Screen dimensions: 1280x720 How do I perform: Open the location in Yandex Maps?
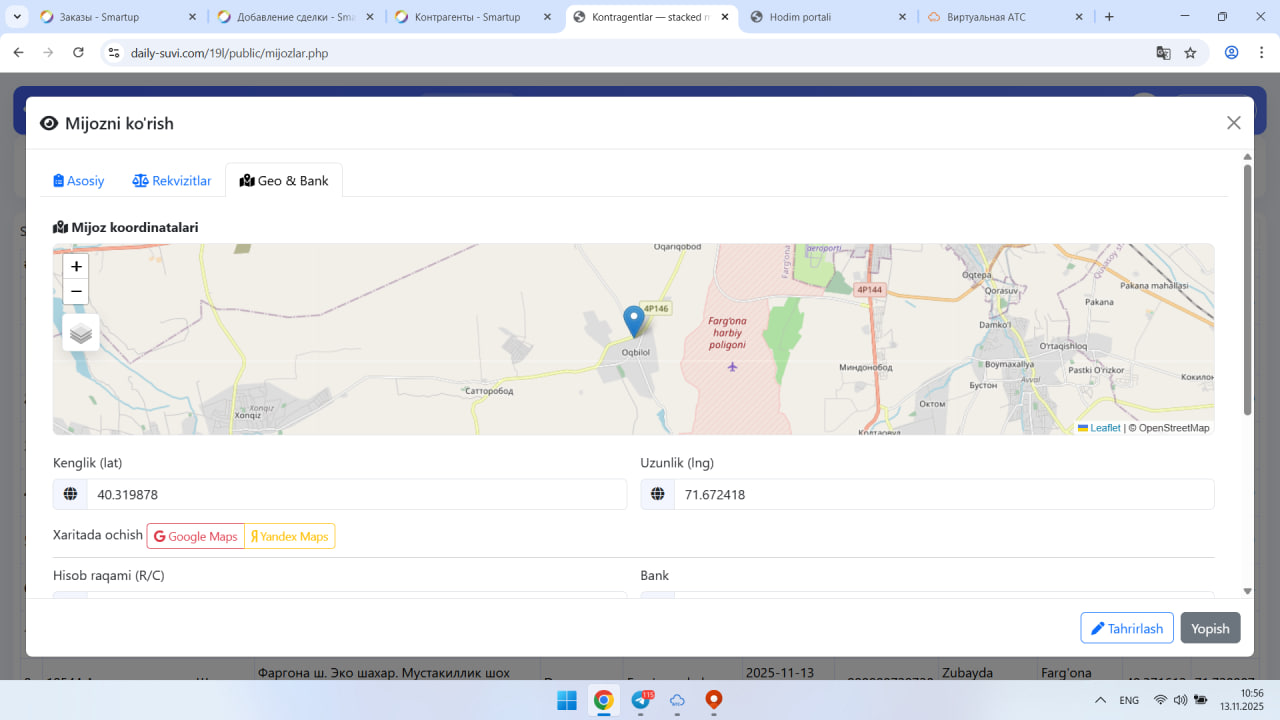point(290,536)
